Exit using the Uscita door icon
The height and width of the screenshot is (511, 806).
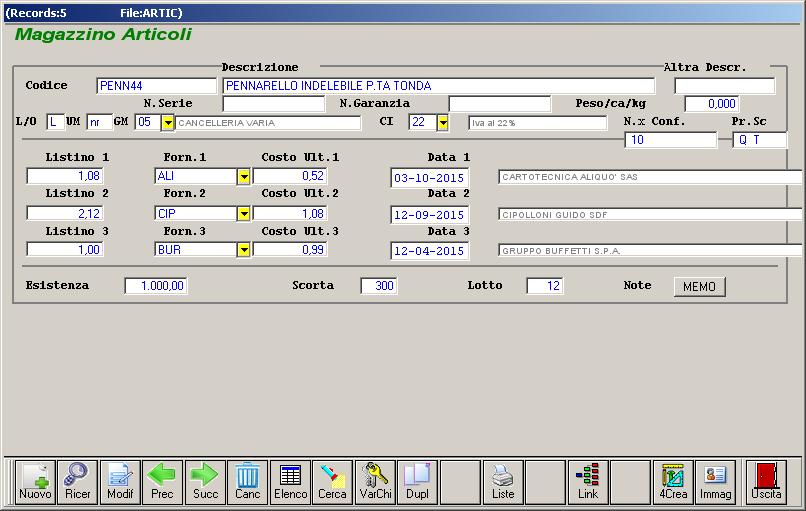coord(767,481)
